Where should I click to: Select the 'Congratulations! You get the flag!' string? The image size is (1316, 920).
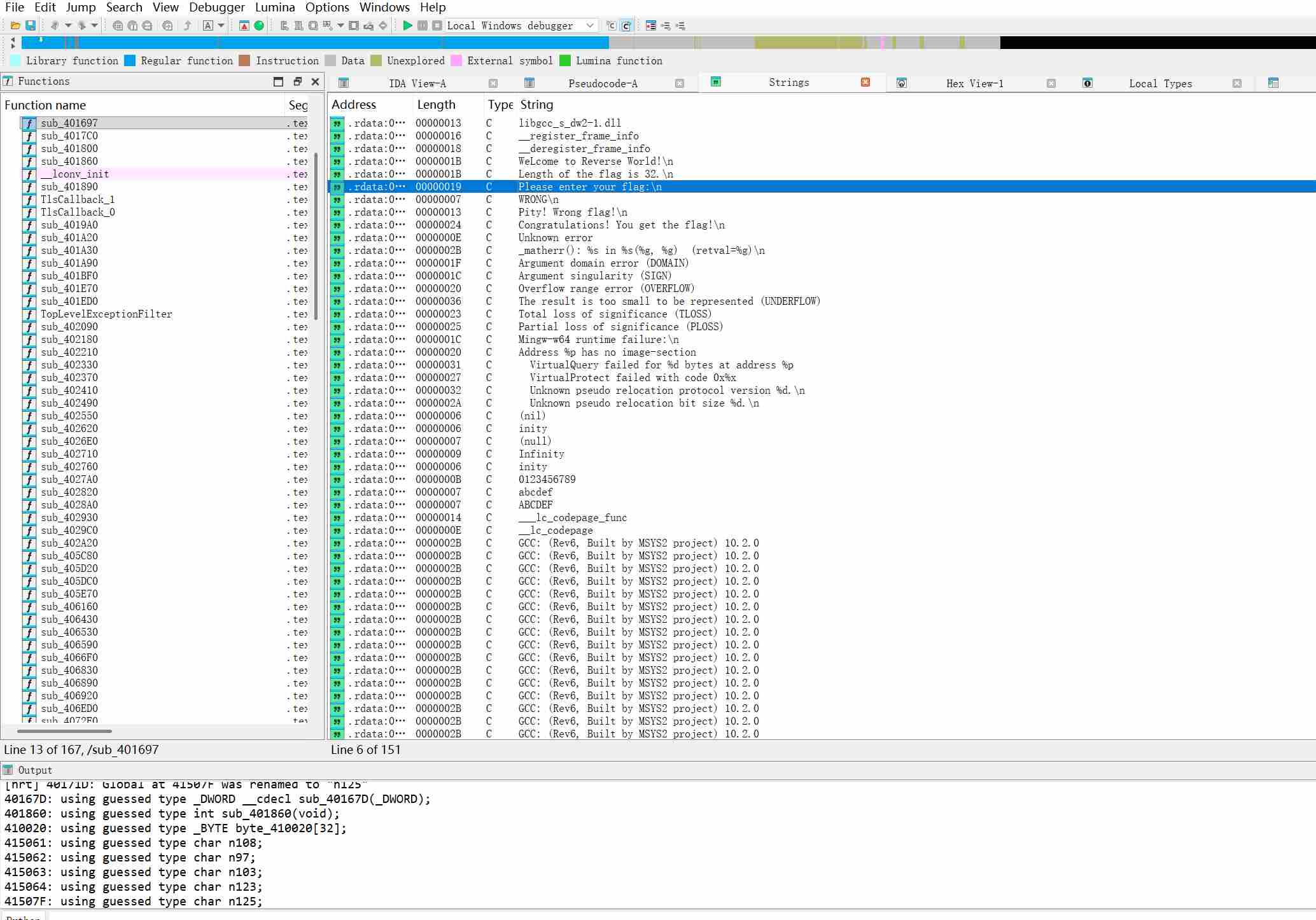[x=621, y=225]
